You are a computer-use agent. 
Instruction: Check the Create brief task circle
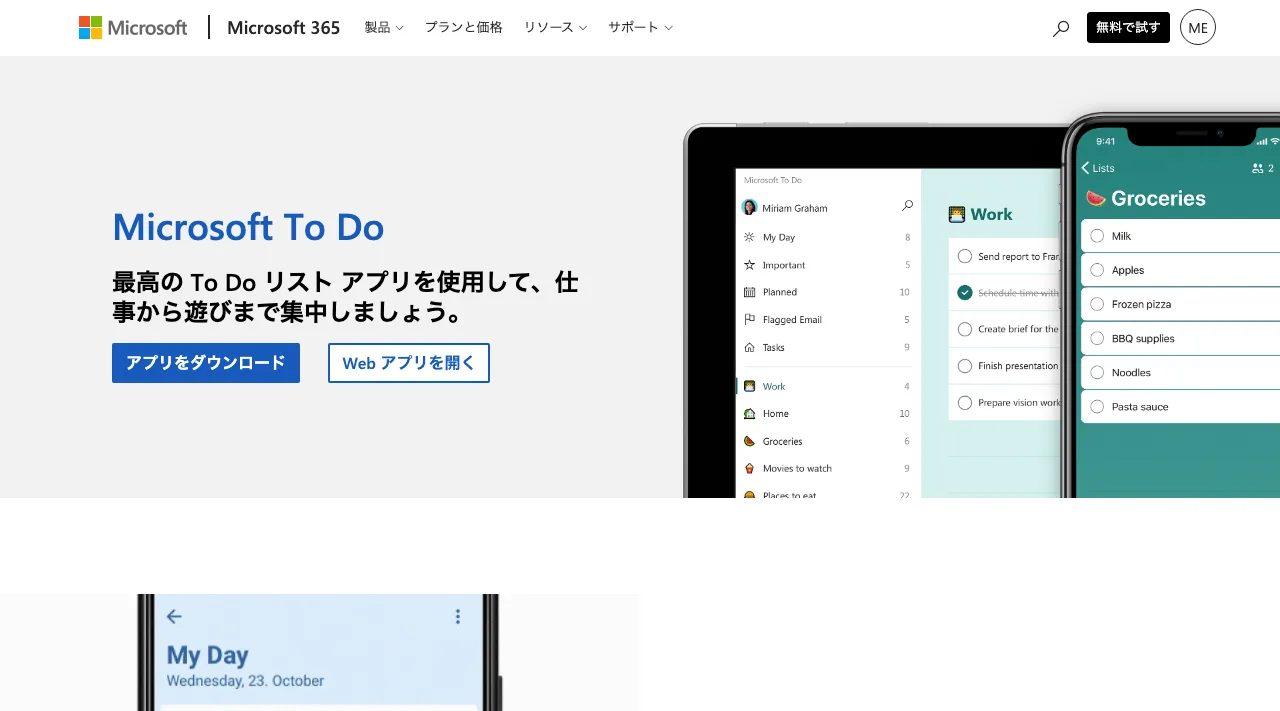pyautogui.click(x=965, y=329)
